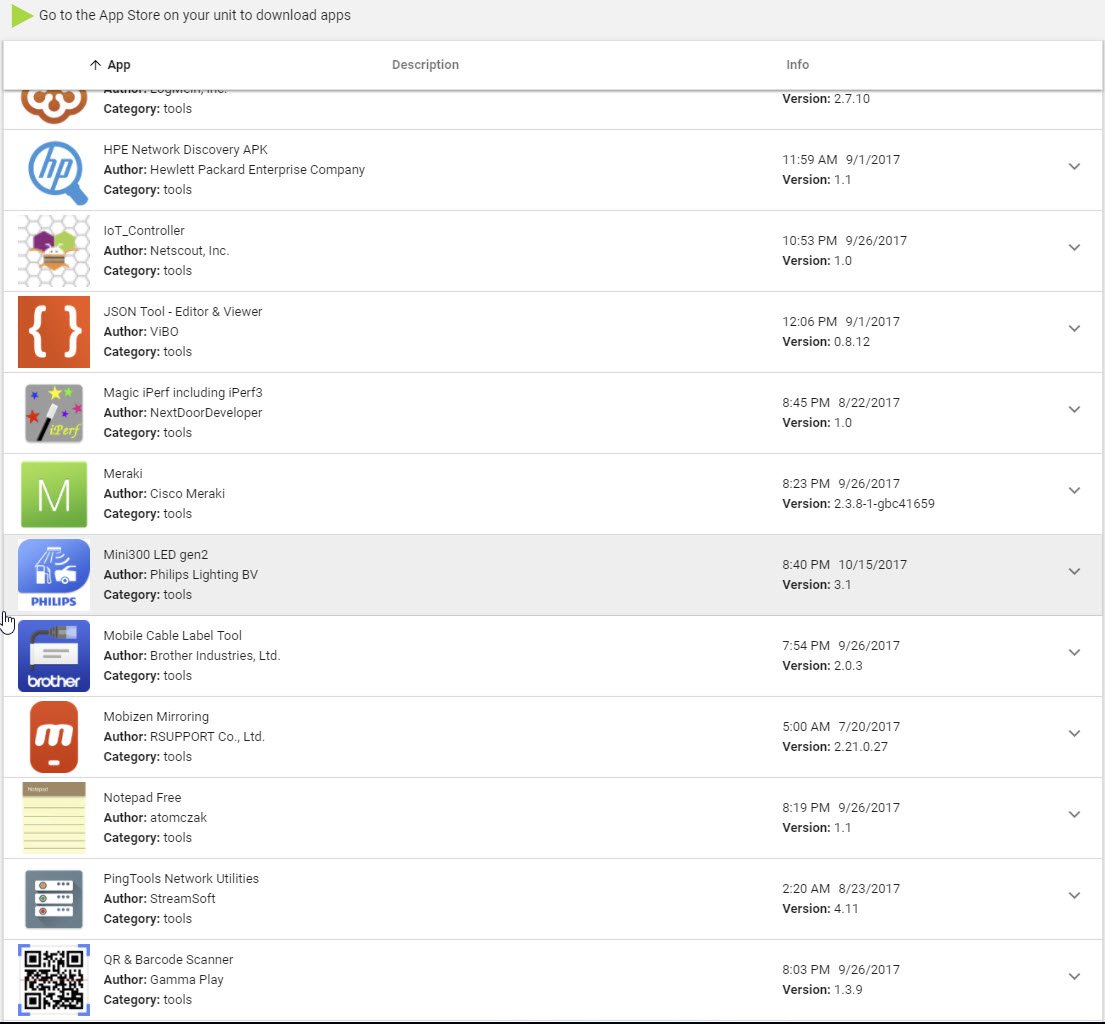Expand details for JSON Tool - Editor & Viewer
The height and width of the screenshot is (1024, 1105).
point(1074,328)
